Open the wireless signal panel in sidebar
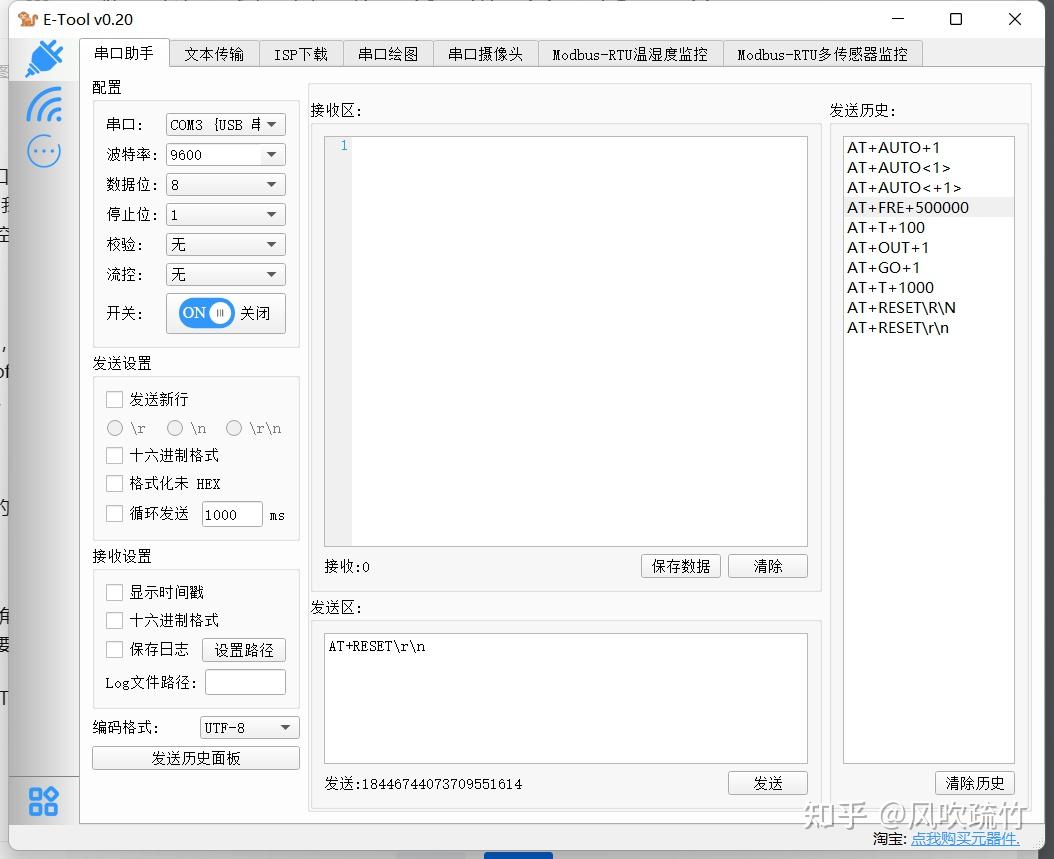The width and height of the screenshot is (1054, 859). pyautogui.click(x=42, y=105)
